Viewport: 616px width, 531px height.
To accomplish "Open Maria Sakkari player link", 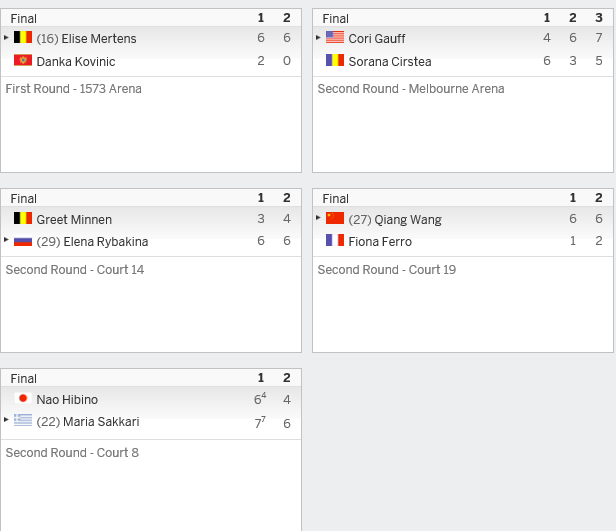I will coord(101,422).
